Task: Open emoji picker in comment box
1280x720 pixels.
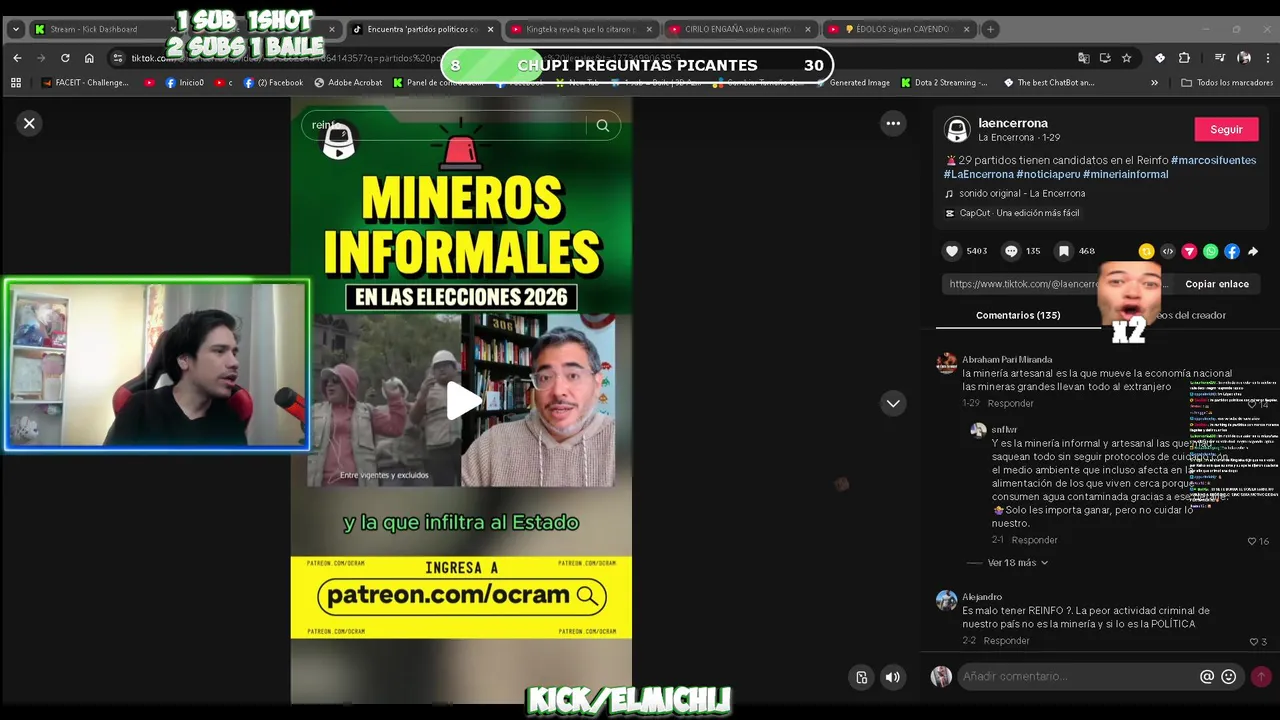Action: [x=1229, y=677]
